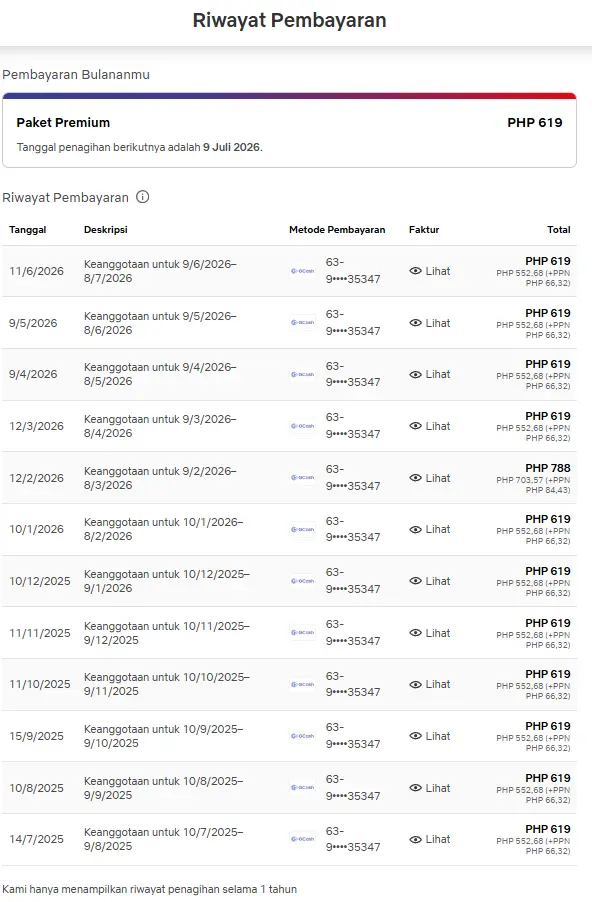The width and height of the screenshot is (592, 902).
Task: Click the GCash logo in the 10/12/2025 row
Action: (x=303, y=581)
